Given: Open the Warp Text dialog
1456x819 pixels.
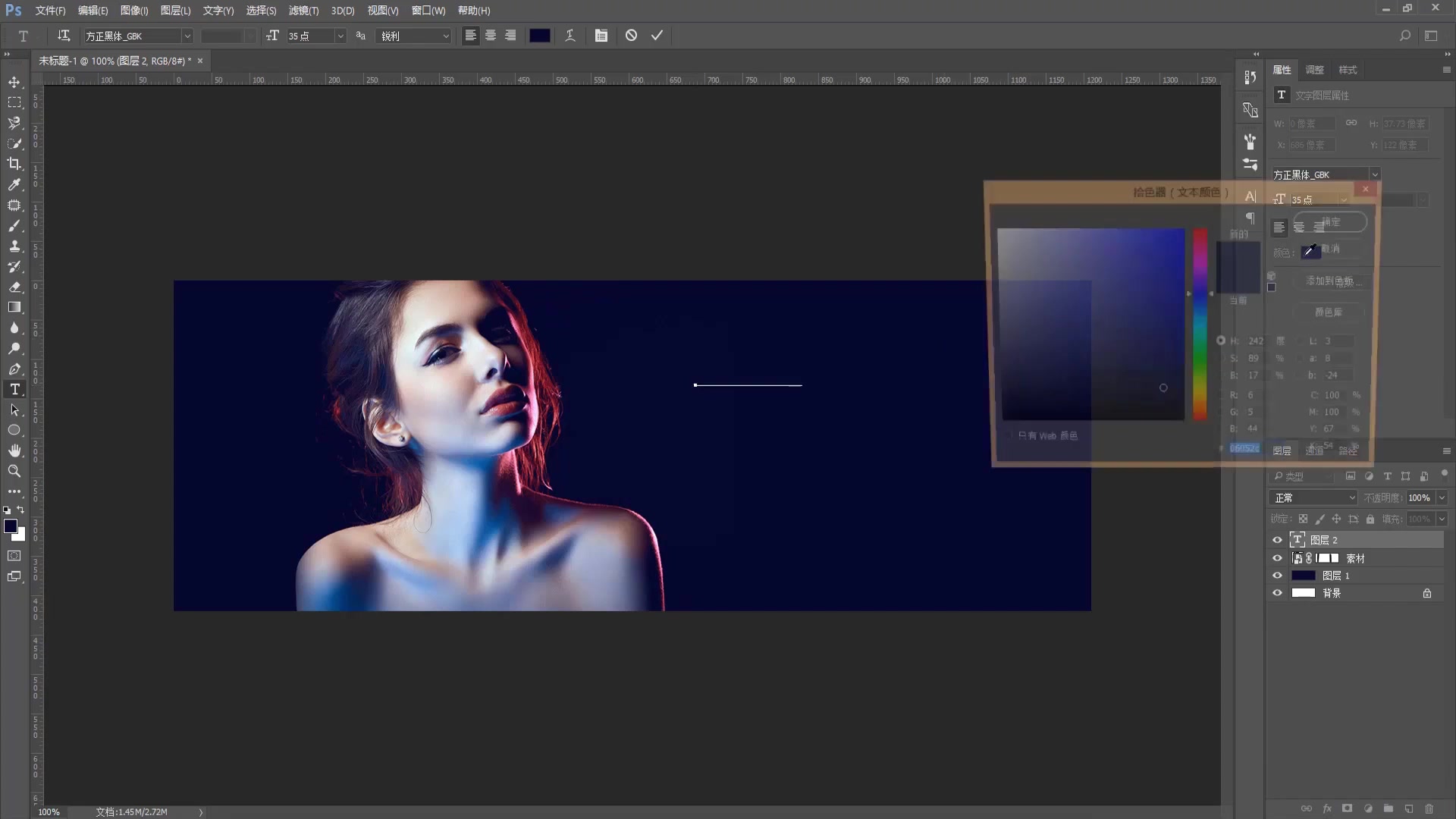Looking at the screenshot, I should [570, 36].
